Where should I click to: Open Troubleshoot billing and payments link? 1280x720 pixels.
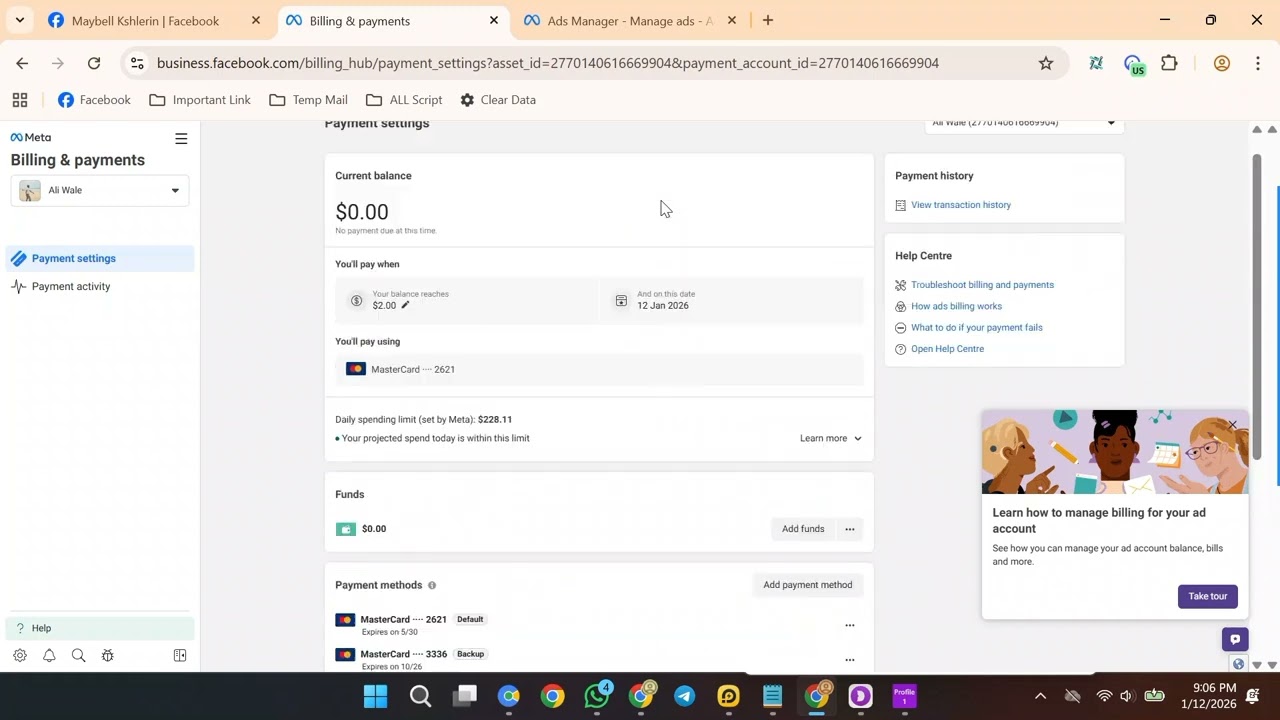pyautogui.click(x=982, y=285)
